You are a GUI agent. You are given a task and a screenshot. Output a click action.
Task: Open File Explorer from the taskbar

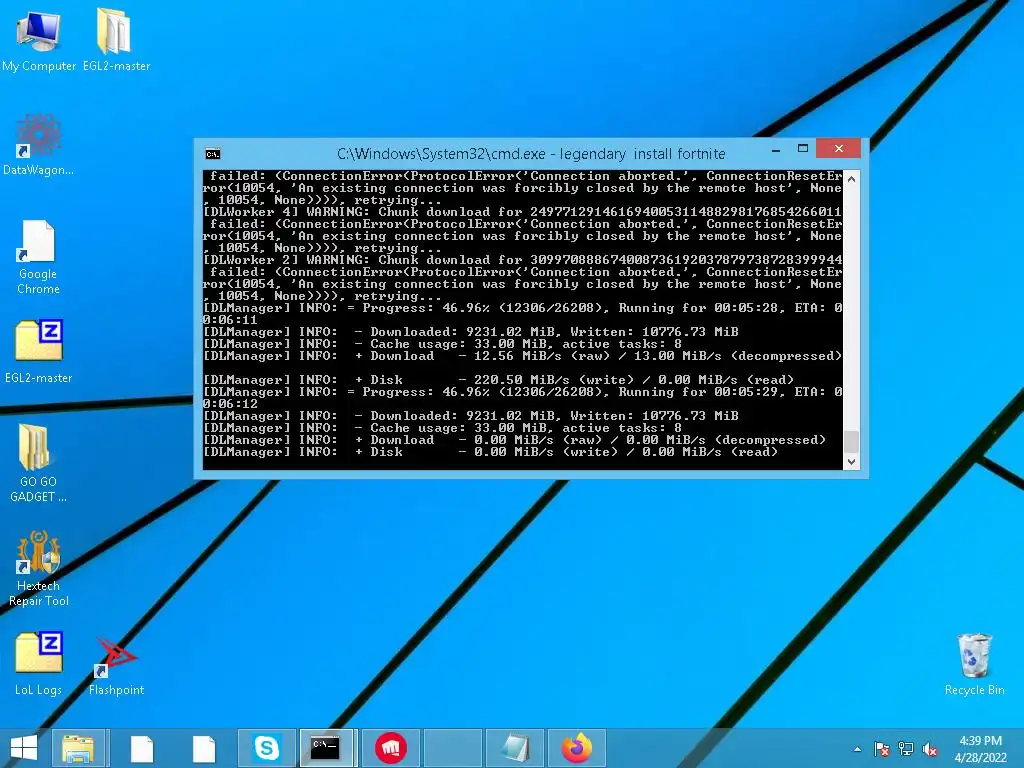(x=78, y=748)
